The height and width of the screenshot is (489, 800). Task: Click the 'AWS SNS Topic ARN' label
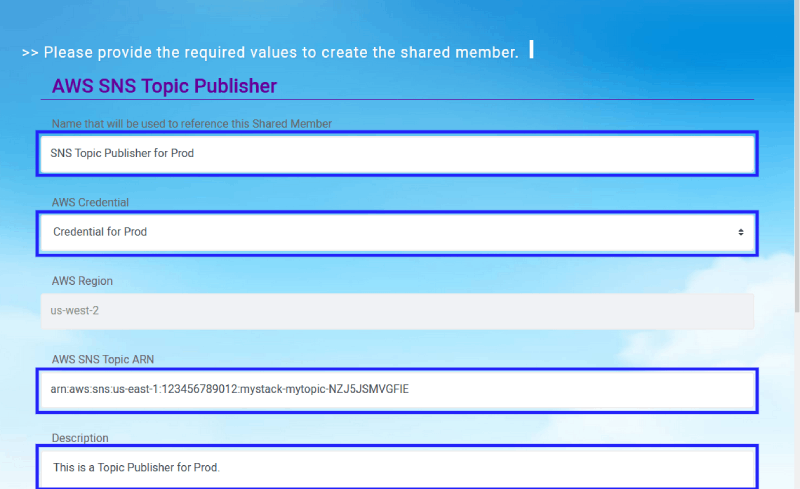coord(103,359)
